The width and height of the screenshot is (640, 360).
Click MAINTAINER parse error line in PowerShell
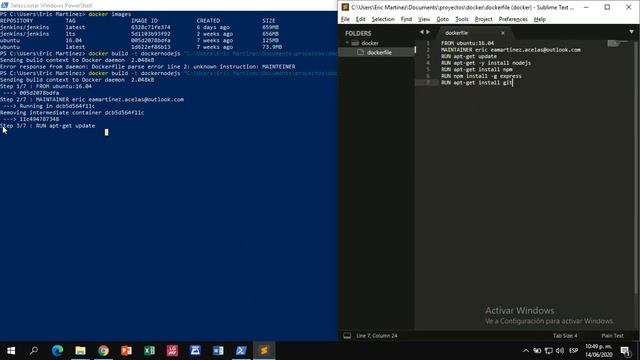tap(147, 67)
